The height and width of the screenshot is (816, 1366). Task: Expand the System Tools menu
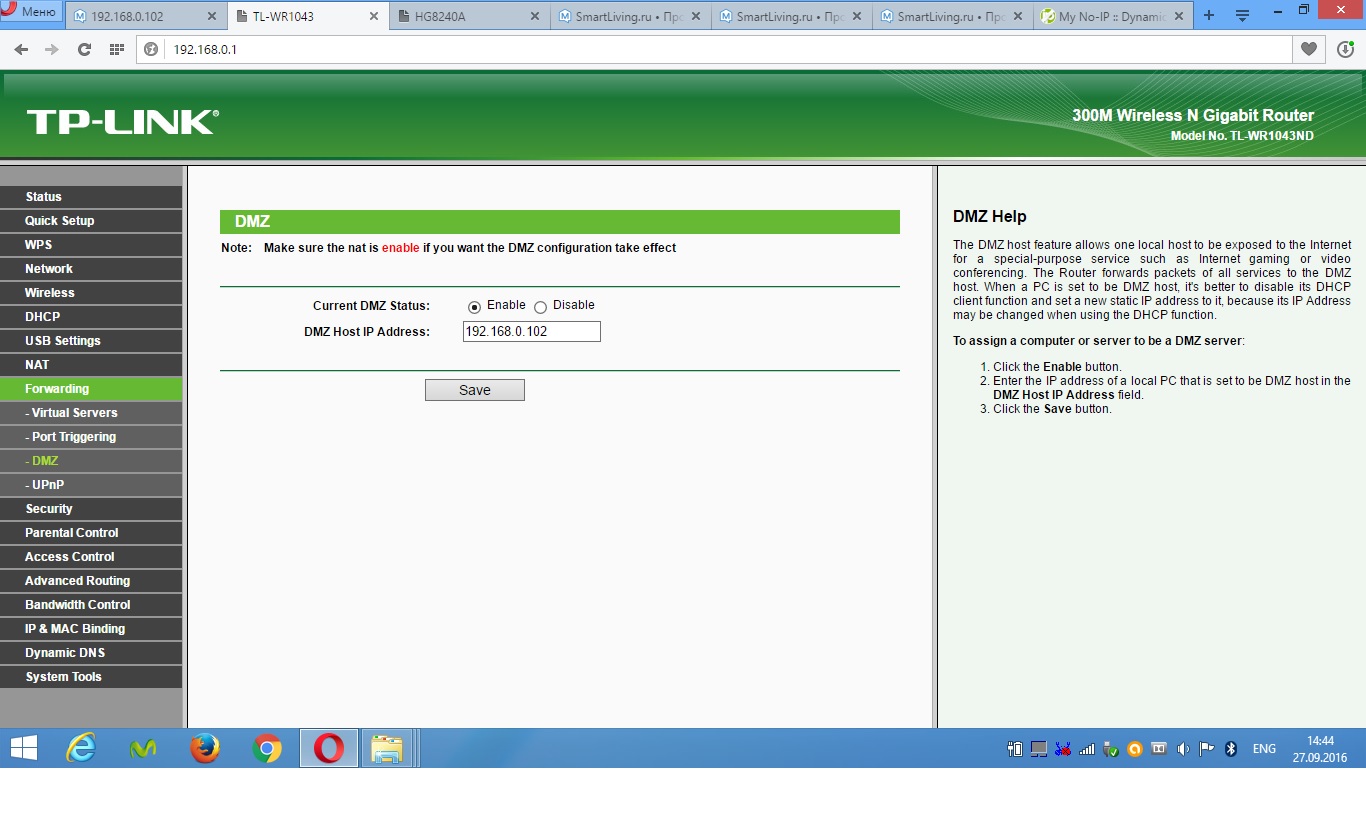(91, 677)
